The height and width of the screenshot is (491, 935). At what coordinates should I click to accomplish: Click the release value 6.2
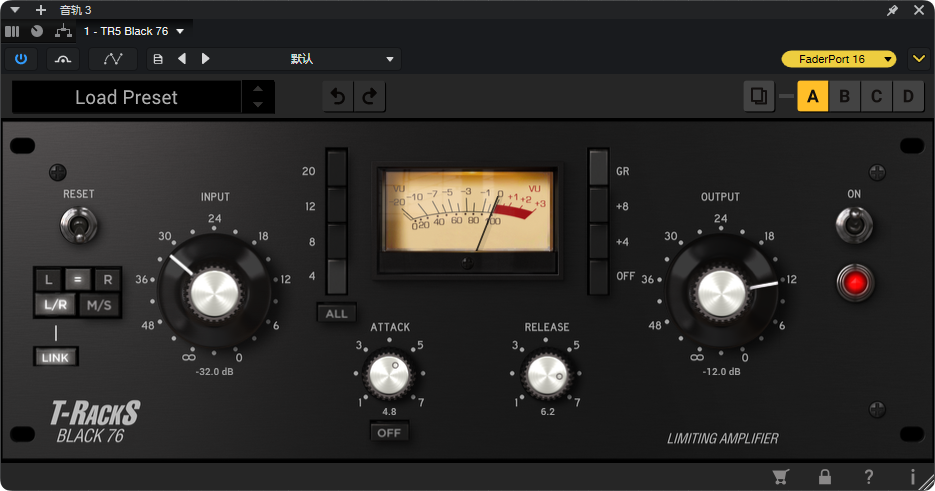pyautogui.click(x=547, y=412)
